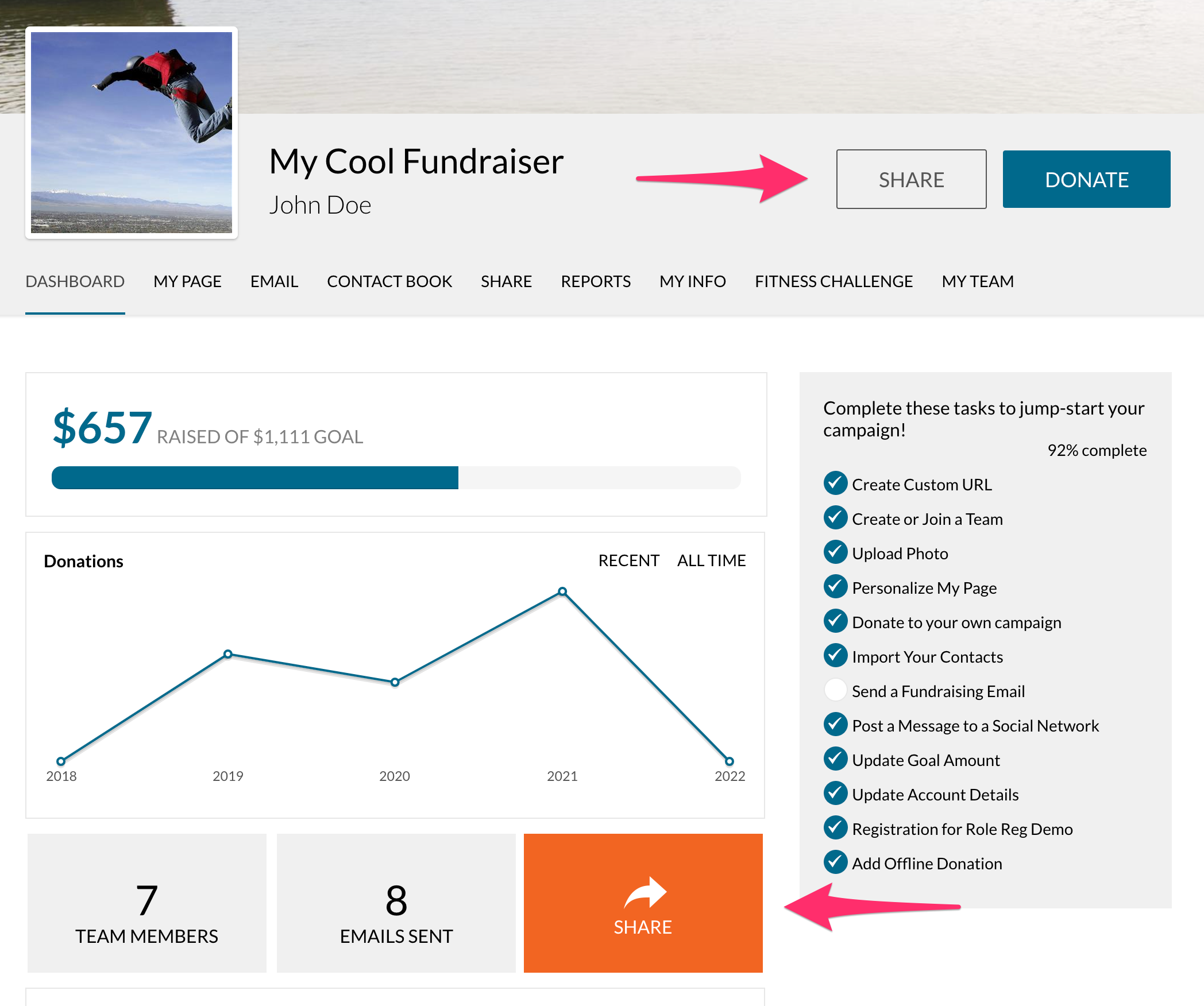This screenshot has width=1204, height=1006.
Task: Open Donate to your own campaign task
Action: click(956, 622)
